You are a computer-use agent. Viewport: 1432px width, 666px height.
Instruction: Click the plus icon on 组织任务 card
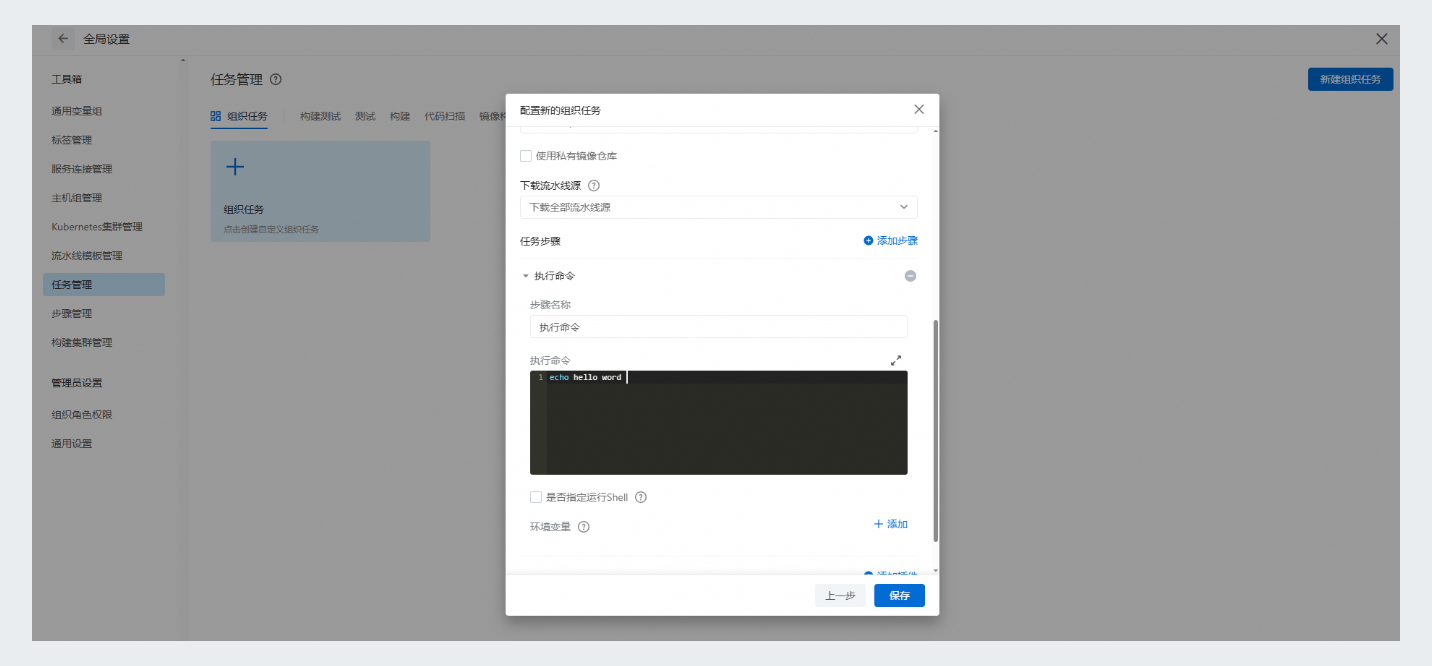coord(234,167)
